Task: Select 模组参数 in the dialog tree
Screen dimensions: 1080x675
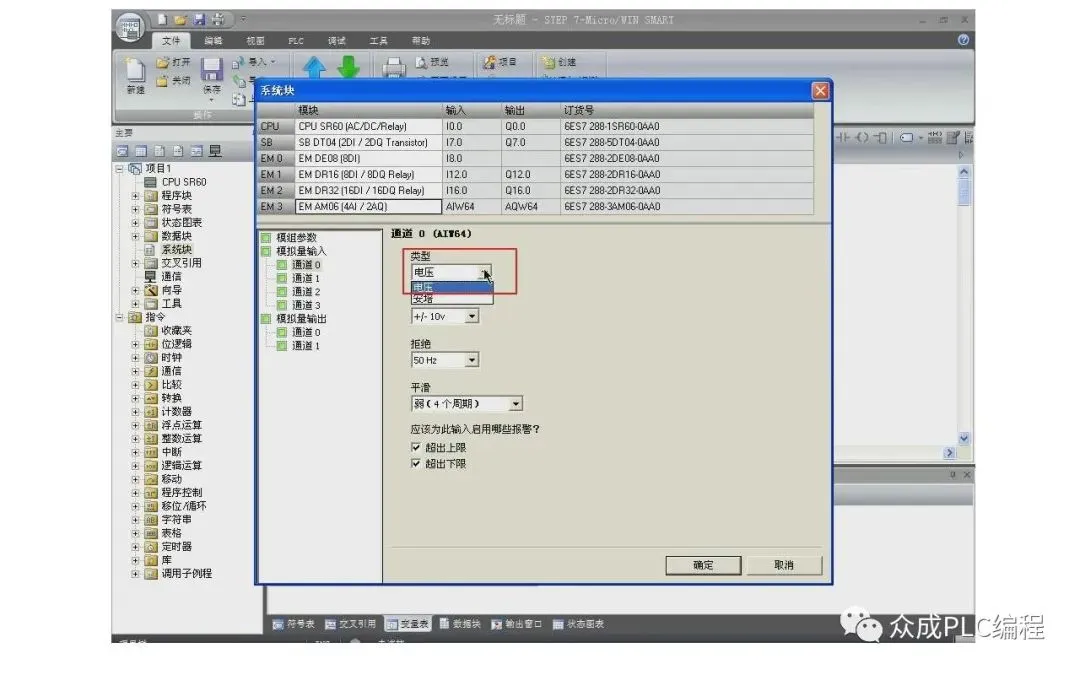Action: 296,238
